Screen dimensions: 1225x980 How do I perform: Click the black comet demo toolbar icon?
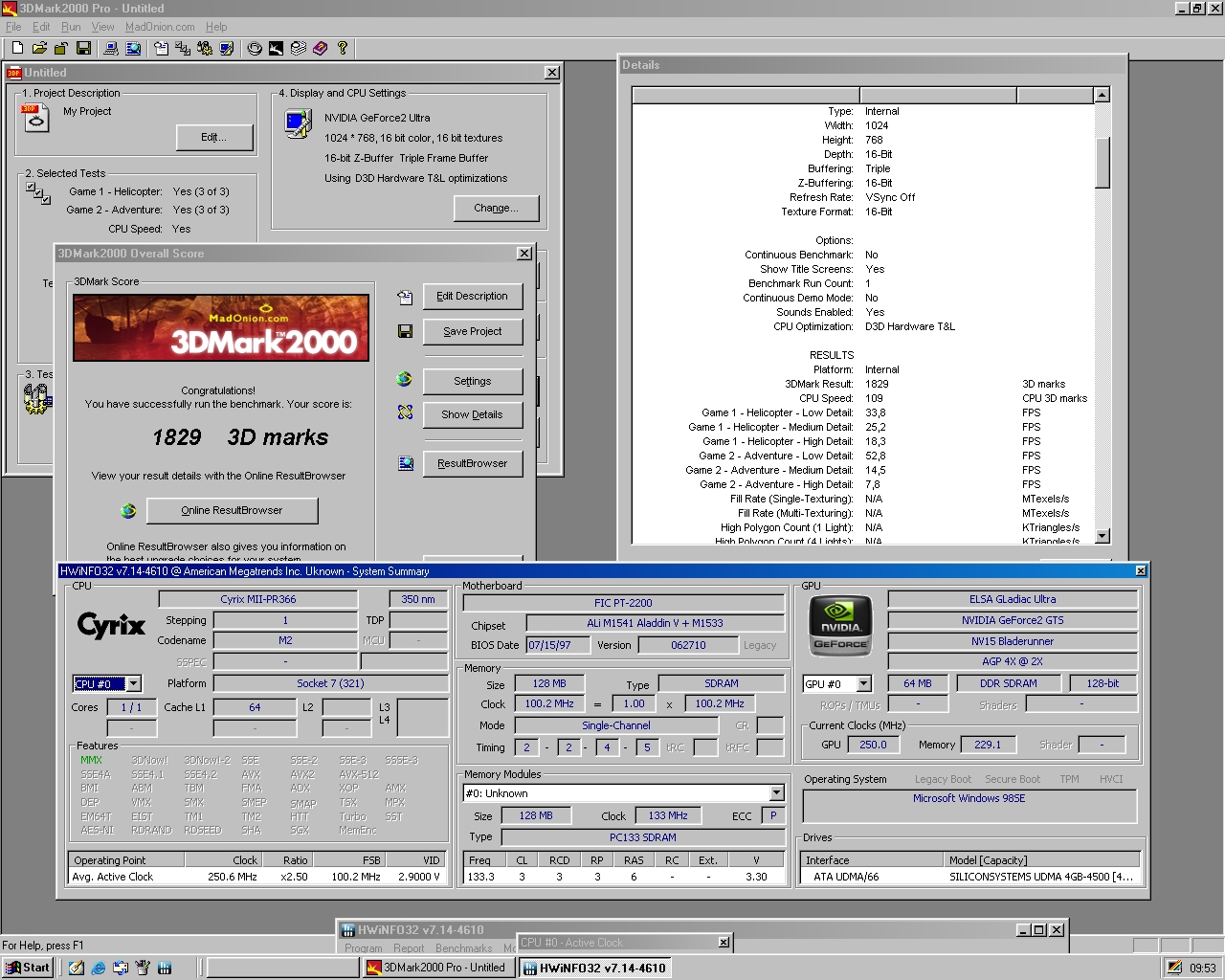[x=276, y=48]
